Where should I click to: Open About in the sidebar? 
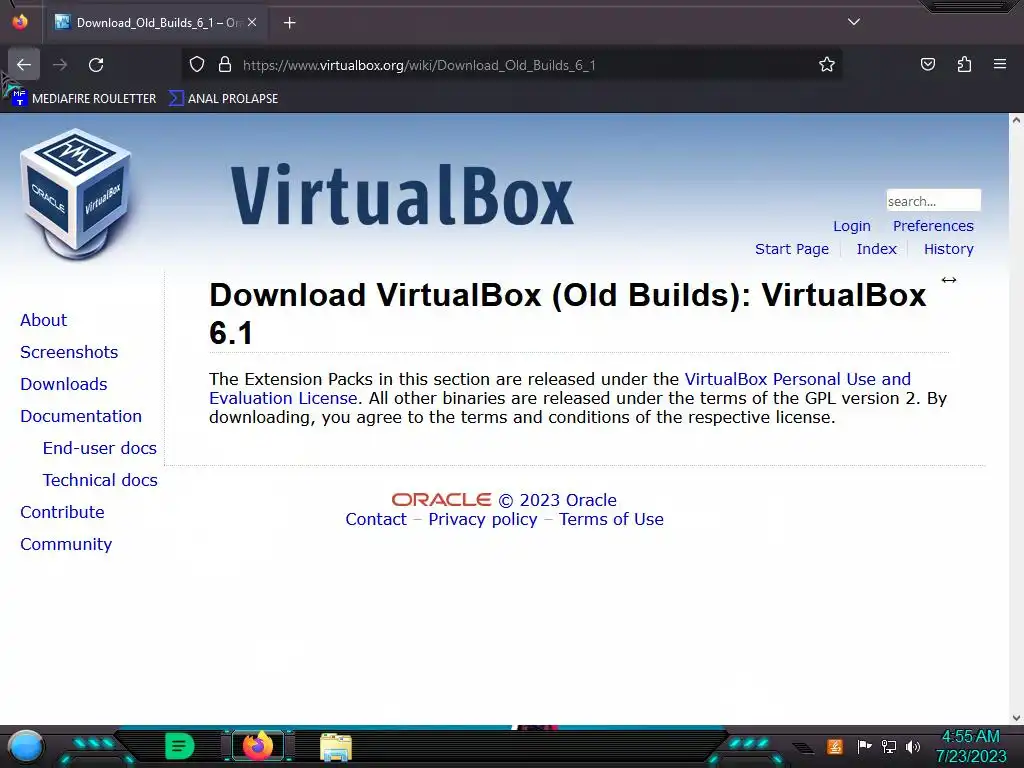[44, 320]
